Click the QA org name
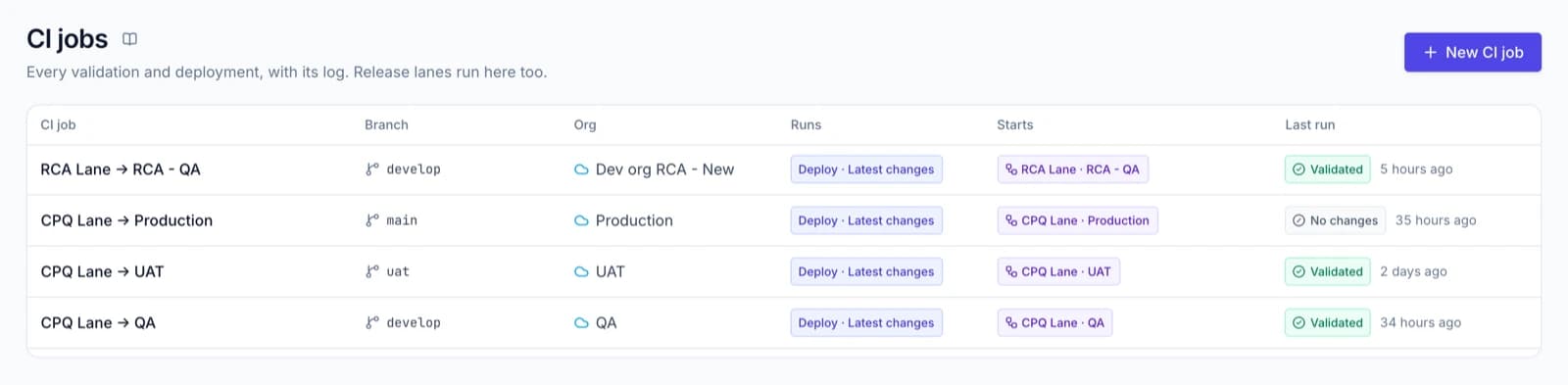Viewport: 1568px width, 385px height. 607,322
